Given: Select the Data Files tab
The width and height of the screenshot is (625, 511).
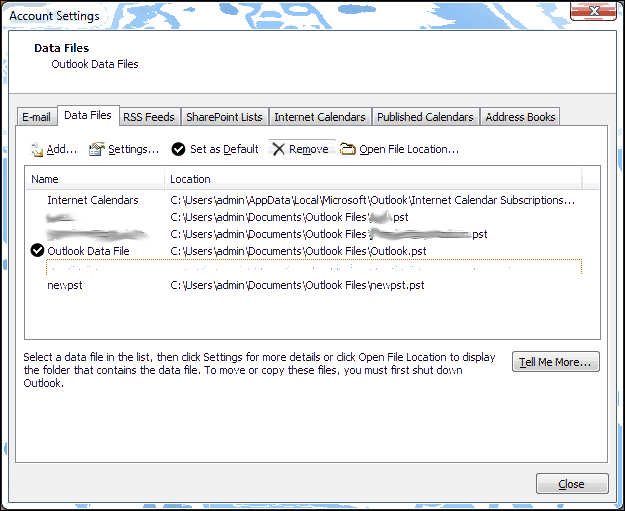Looking at the screenshot, I should coord(88,116).
